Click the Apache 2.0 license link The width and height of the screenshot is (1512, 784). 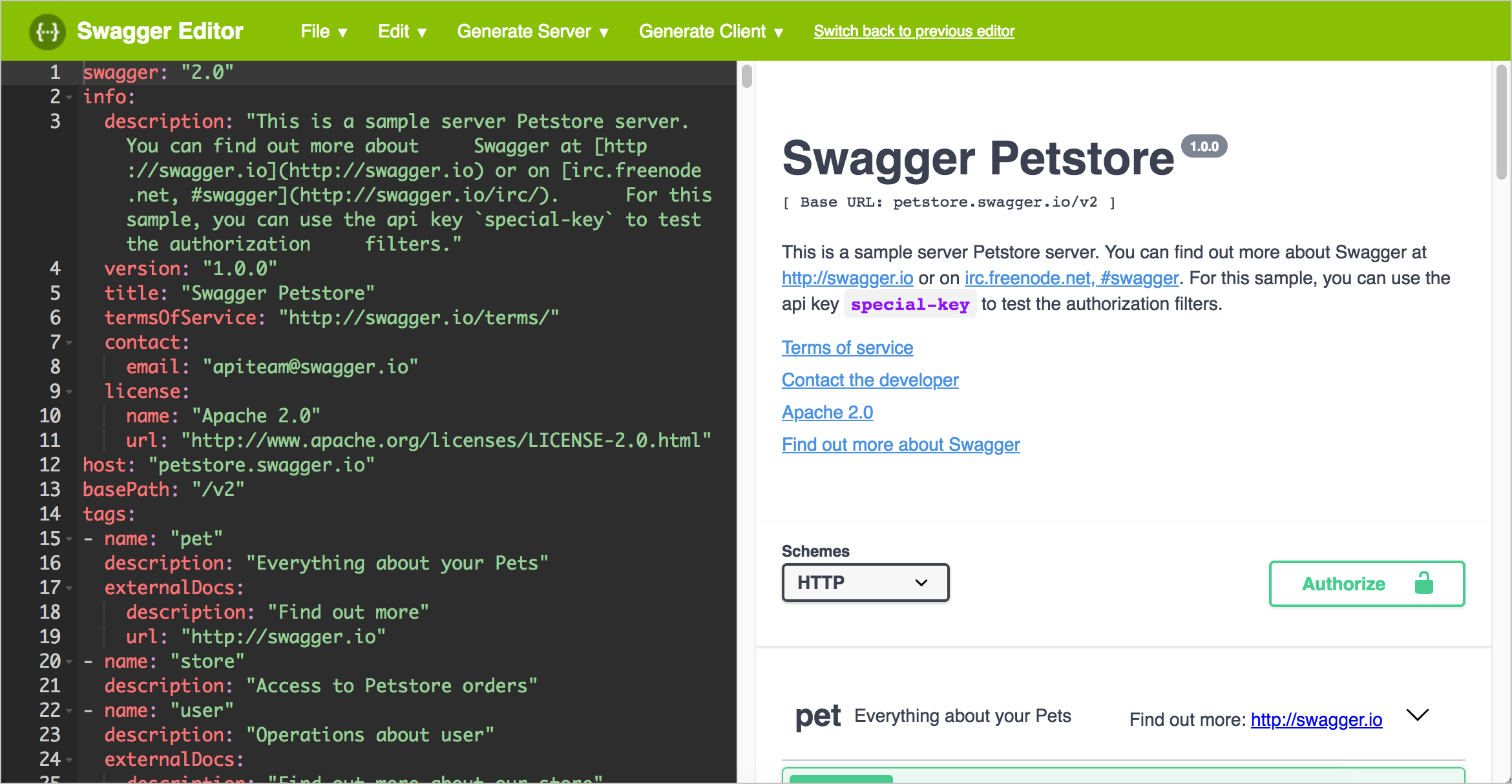[x=828, y=412]
